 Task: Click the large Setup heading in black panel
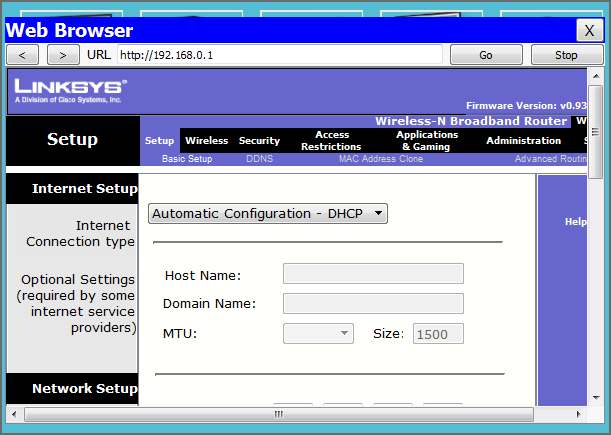click(x=72, y=140)
